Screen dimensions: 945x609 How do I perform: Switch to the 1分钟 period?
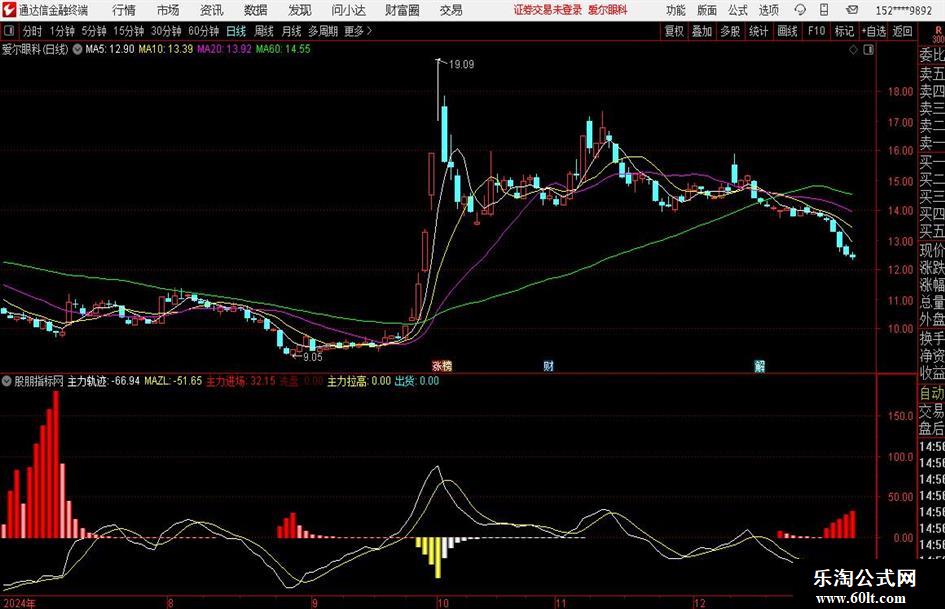click(61, 31)
